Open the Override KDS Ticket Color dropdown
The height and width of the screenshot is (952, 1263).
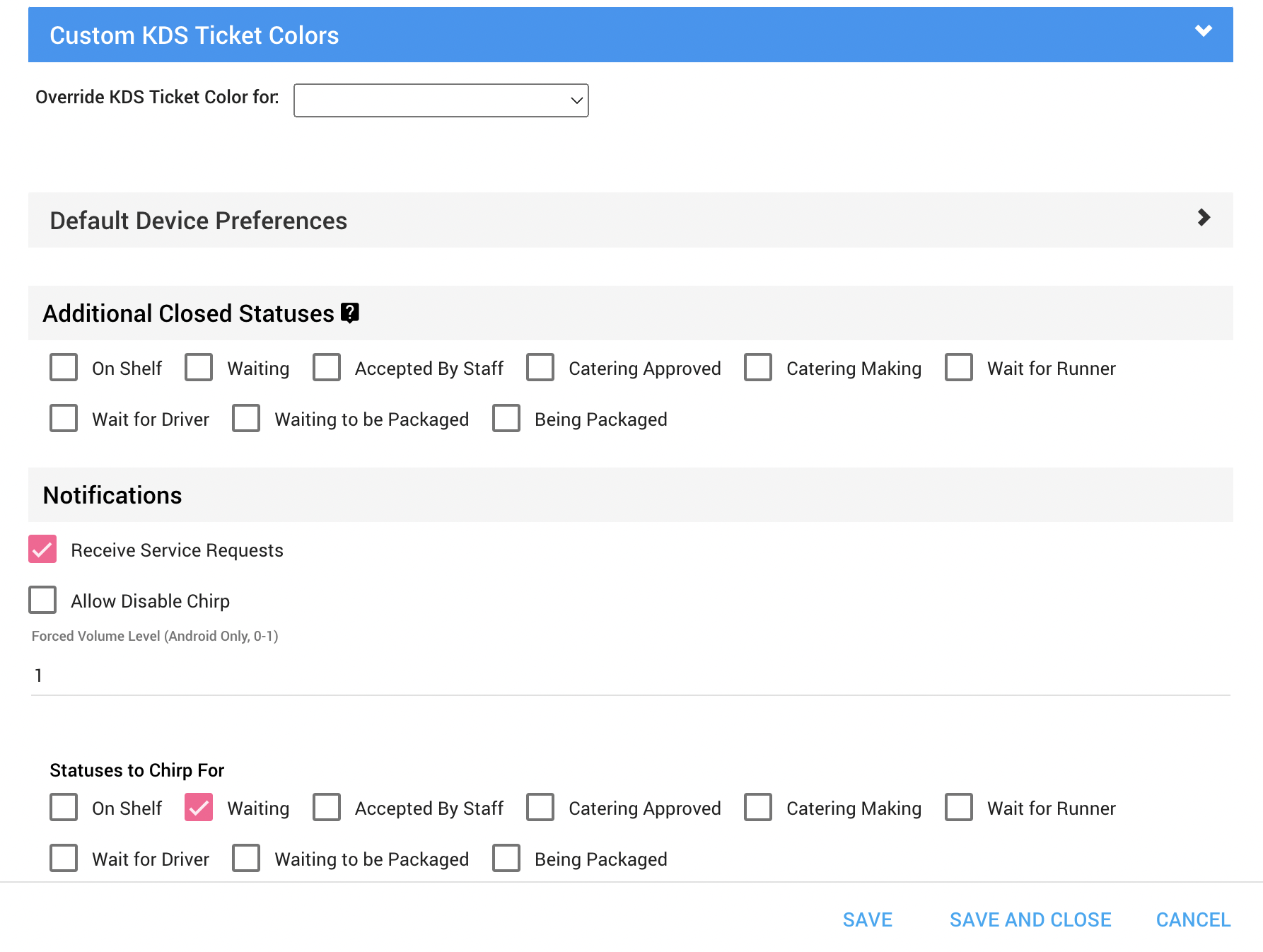coord(441,100)
